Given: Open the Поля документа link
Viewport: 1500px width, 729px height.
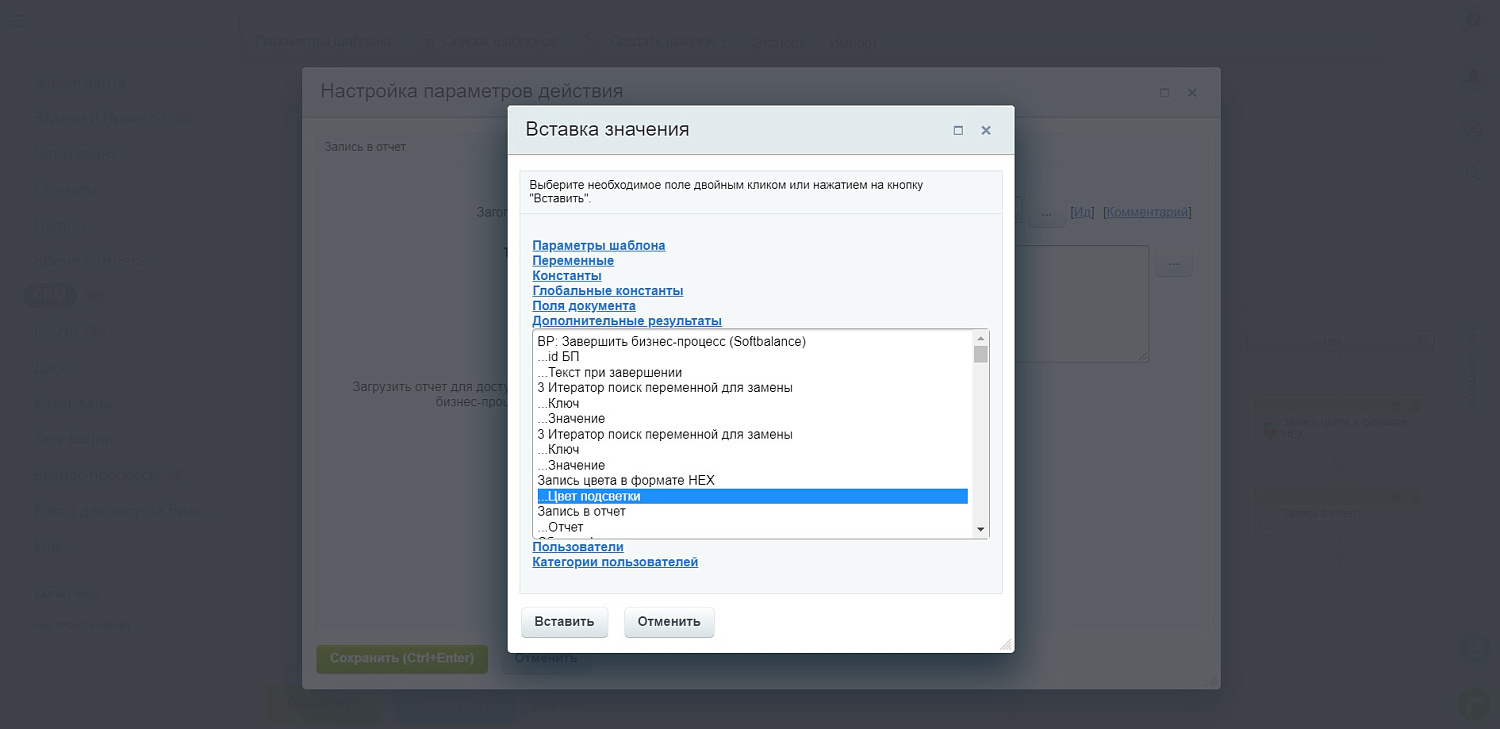Looking at the screenshot, I should (584, 305).
